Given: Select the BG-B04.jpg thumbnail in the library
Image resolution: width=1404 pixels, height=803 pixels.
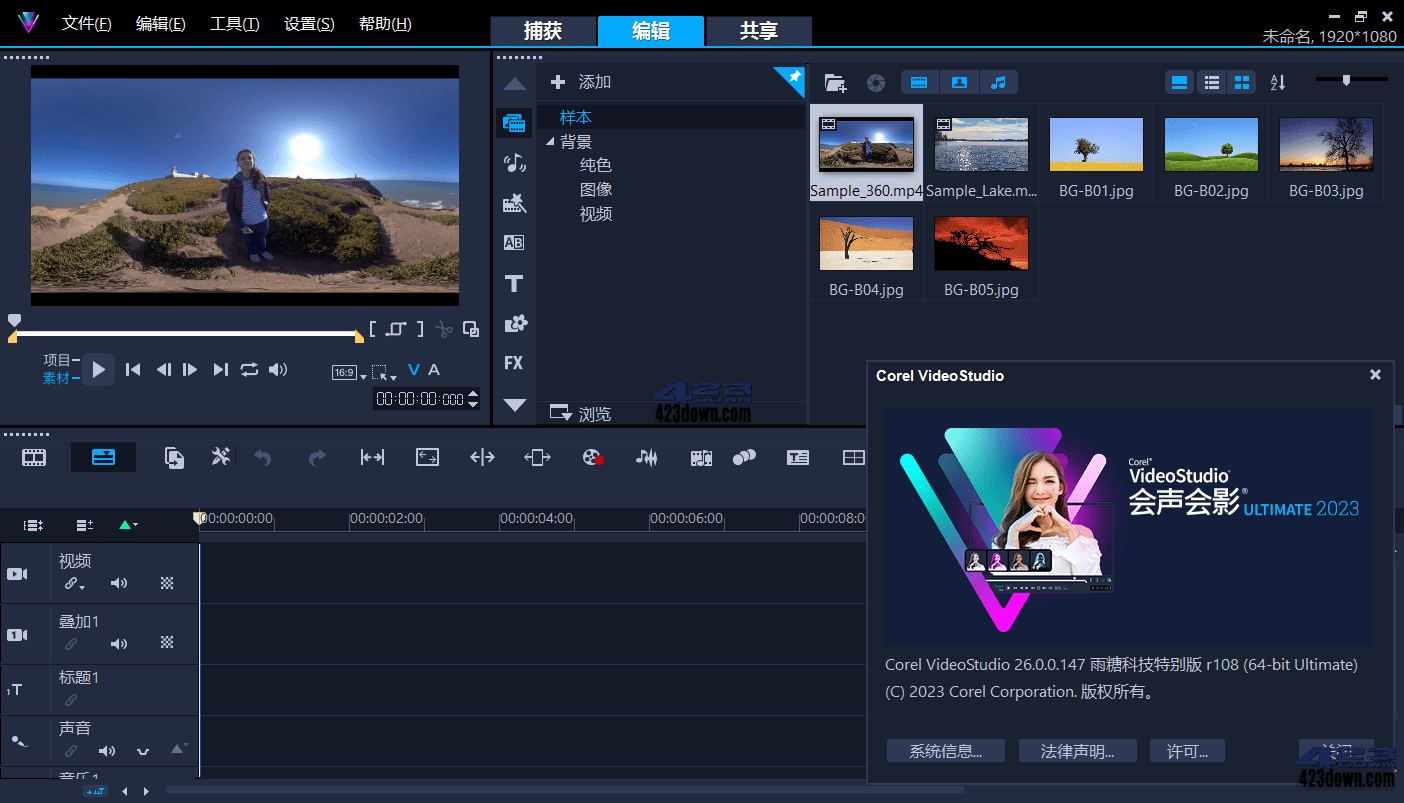Looking at the screenshot, I should coord(866,243).
